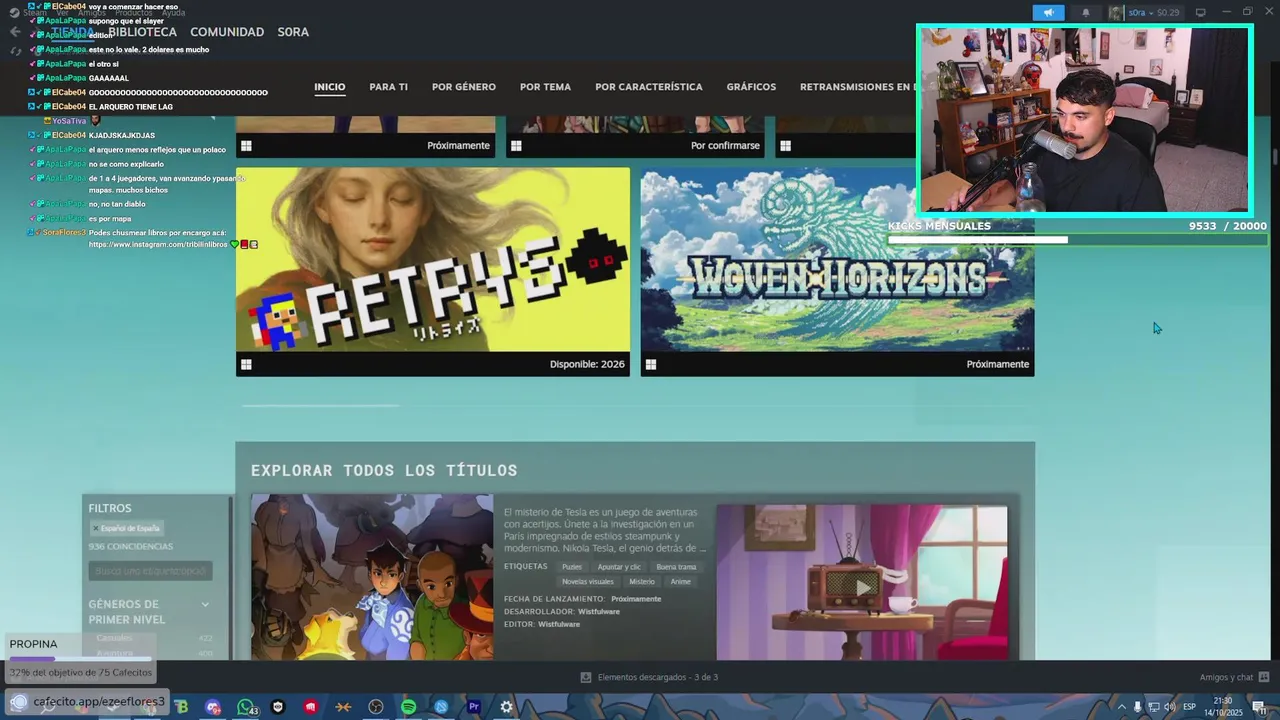The image size is (1280, 720).
Task: Select the PARA TI tab
Action: pyautogui.click(x=388, y=87)
